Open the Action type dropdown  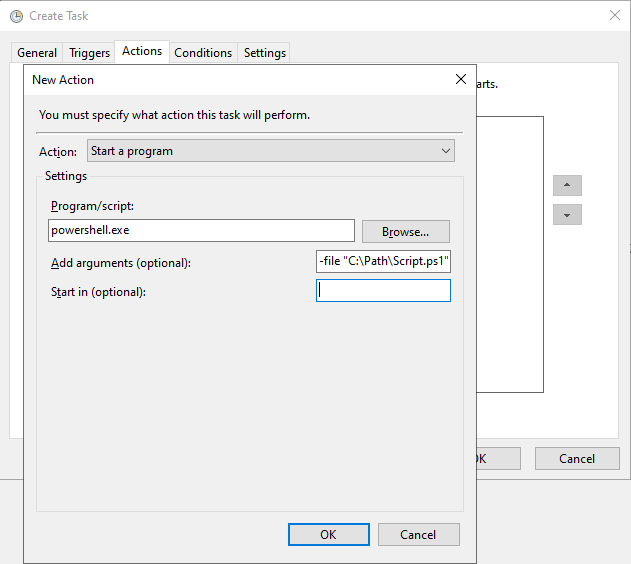[271, 151]
